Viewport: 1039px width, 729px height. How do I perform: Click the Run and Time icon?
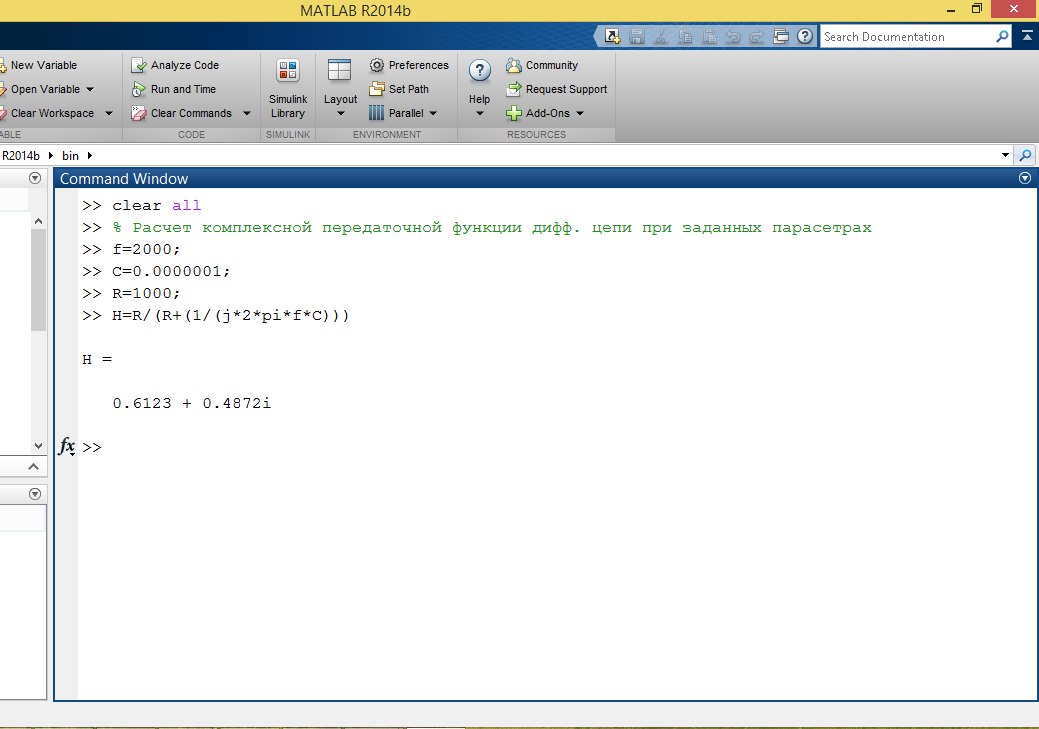click(138, 89)
